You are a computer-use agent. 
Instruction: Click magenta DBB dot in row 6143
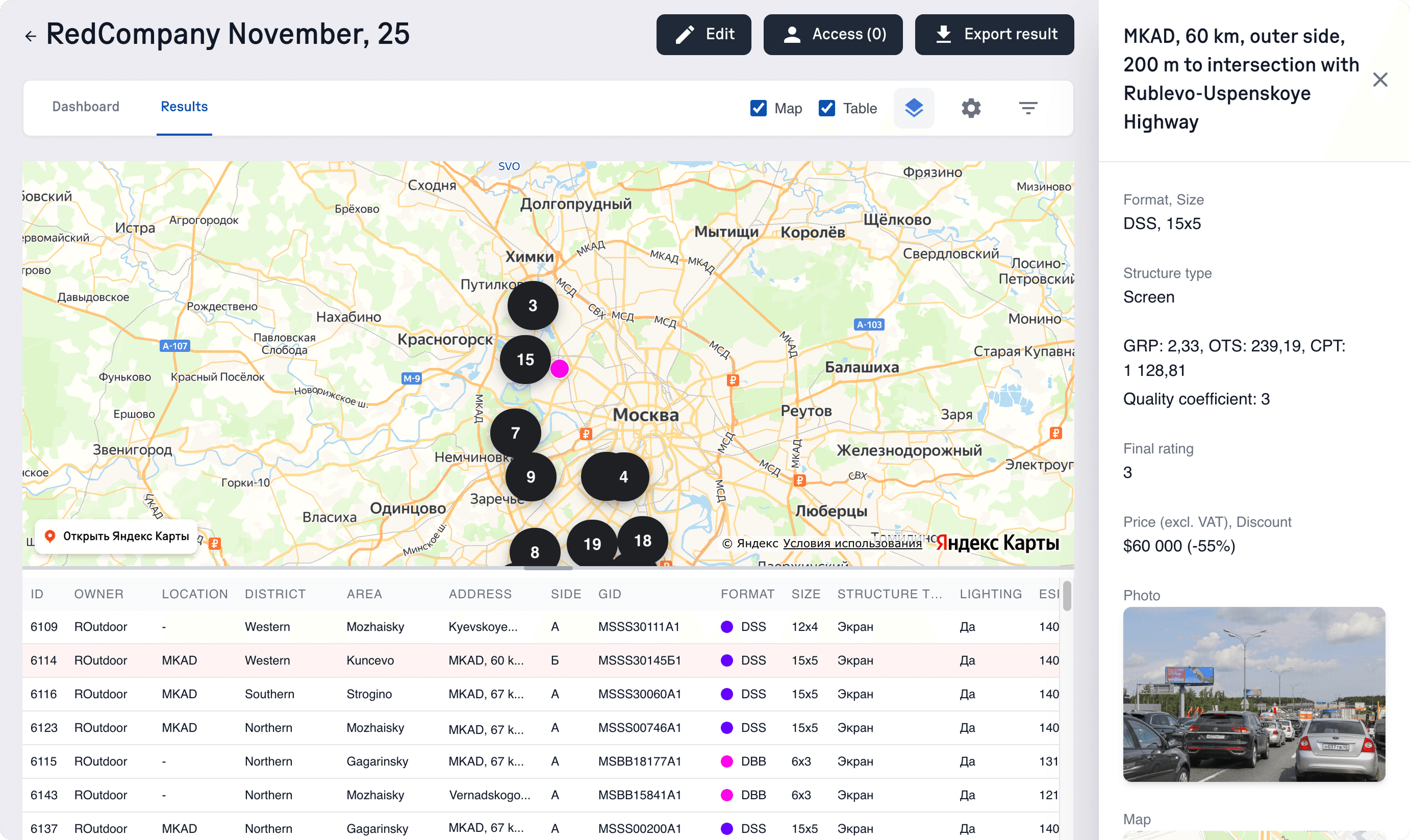click(x=727, y=795)
